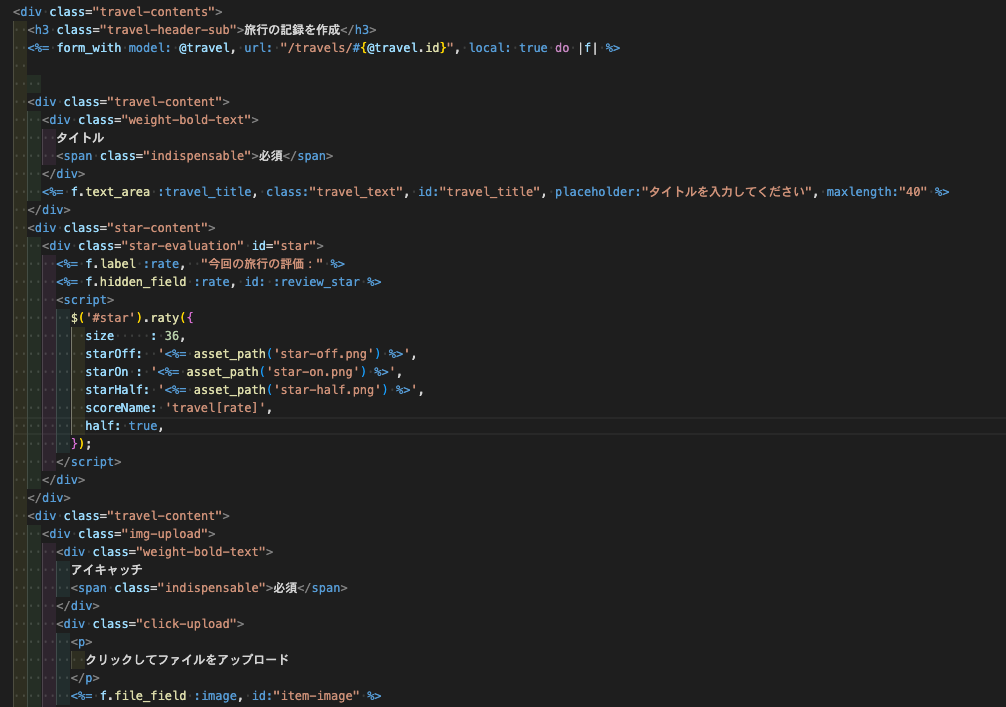This screenshot has width=1006, height=707.
Task: Click the id:"item-image" attribute
Action: click(305, 694)
